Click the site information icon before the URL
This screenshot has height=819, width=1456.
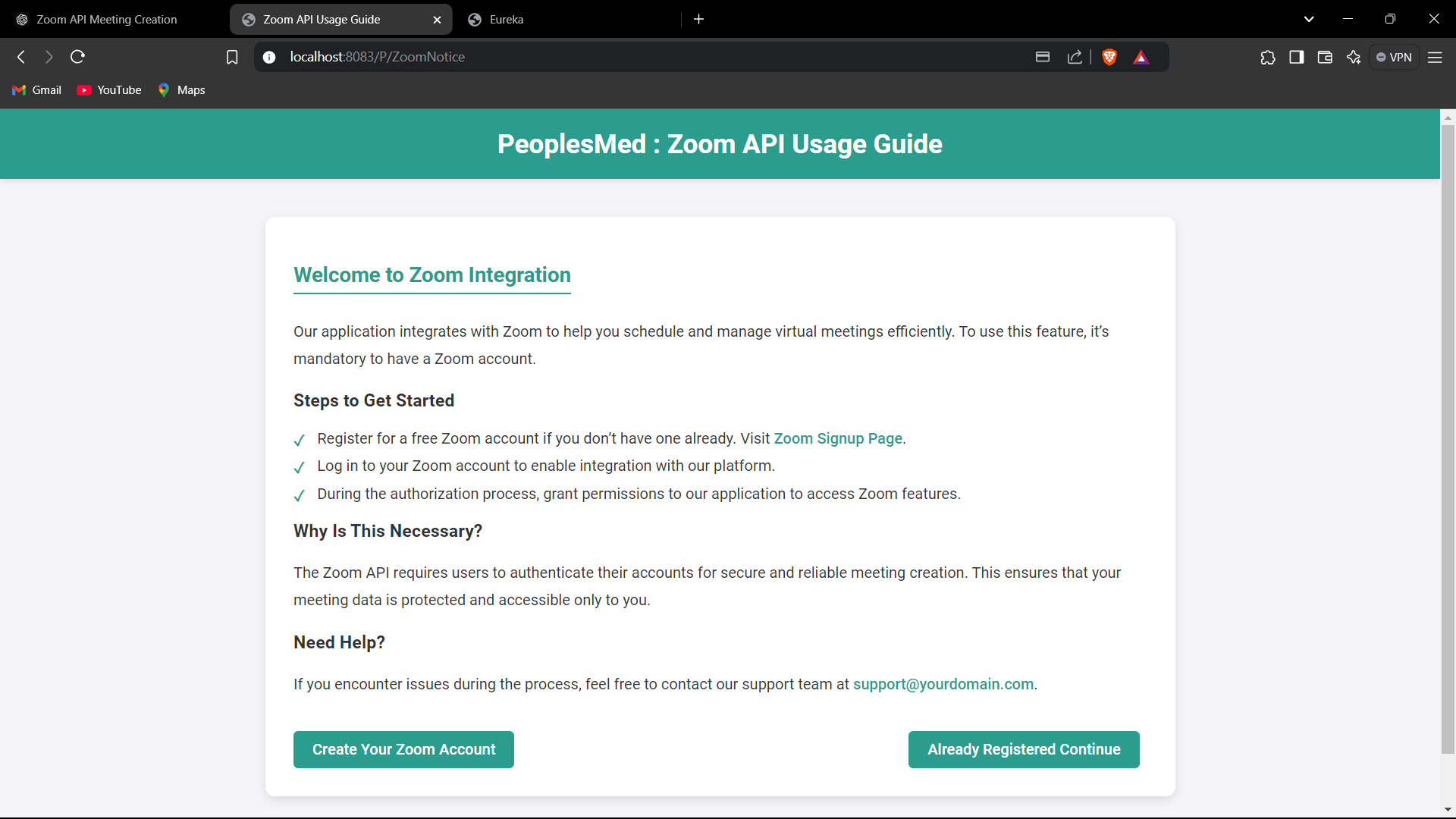pos(269,57)
